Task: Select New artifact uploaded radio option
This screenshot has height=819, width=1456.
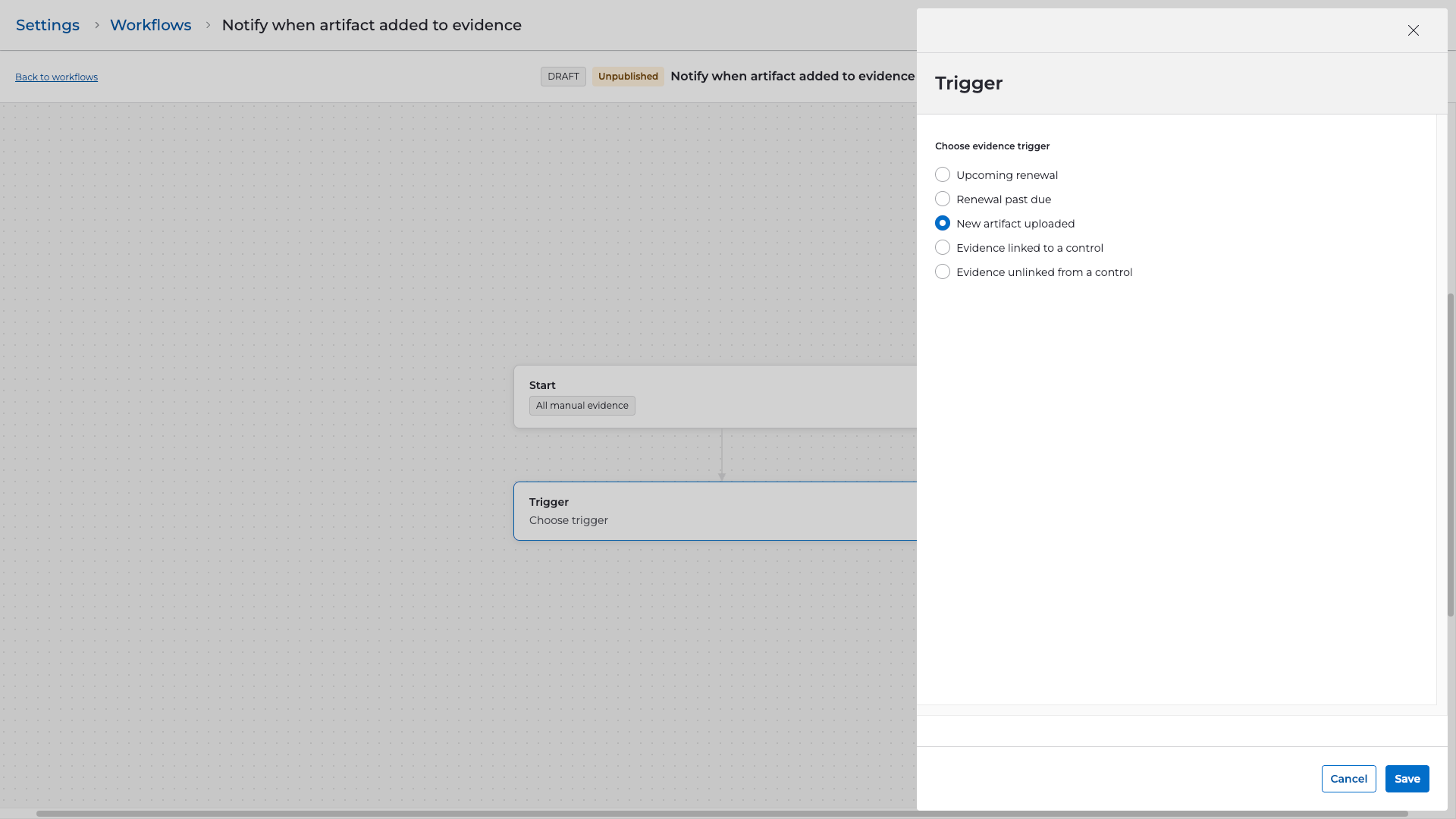Action: click(943, 224)
